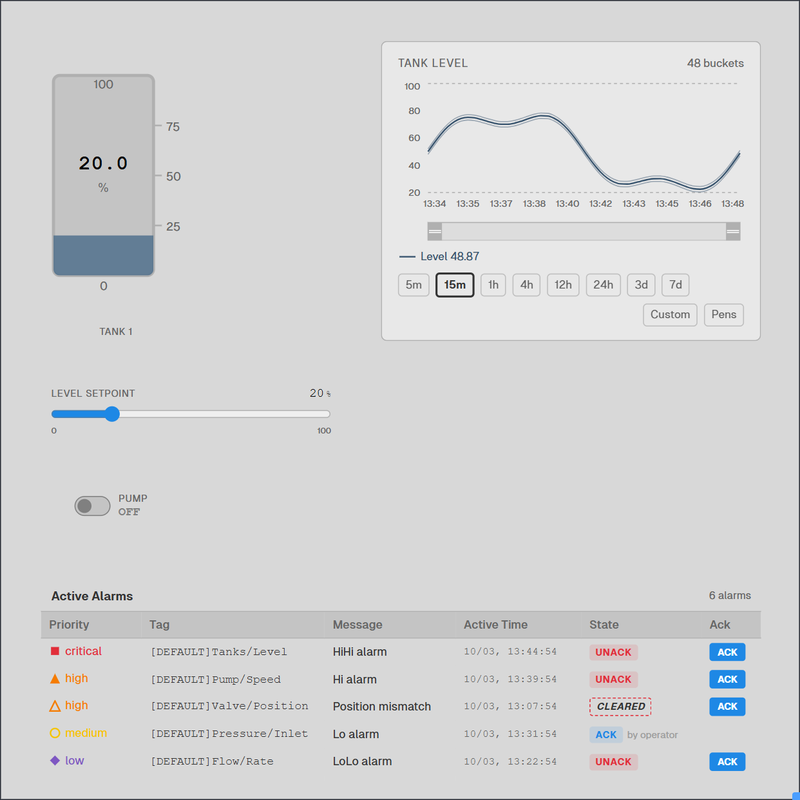Screen dimensions: 800x800
Task: Select the 5m time range
Action: coord(413,285)
